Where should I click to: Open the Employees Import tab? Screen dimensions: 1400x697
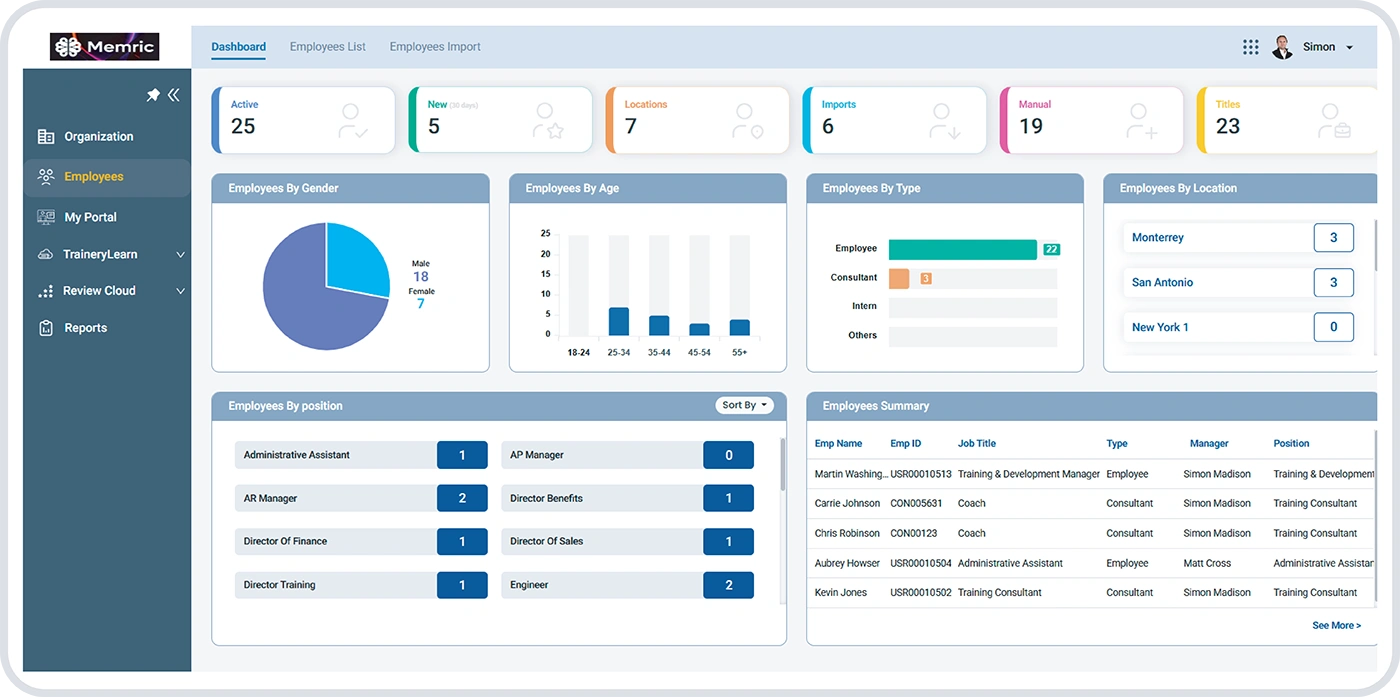click(x=435, y=46)
